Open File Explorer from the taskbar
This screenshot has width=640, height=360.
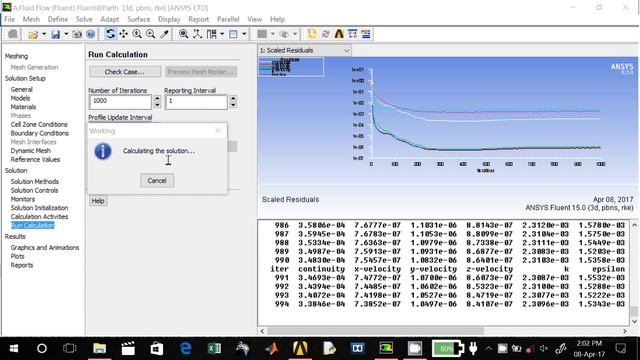point(99,348)
